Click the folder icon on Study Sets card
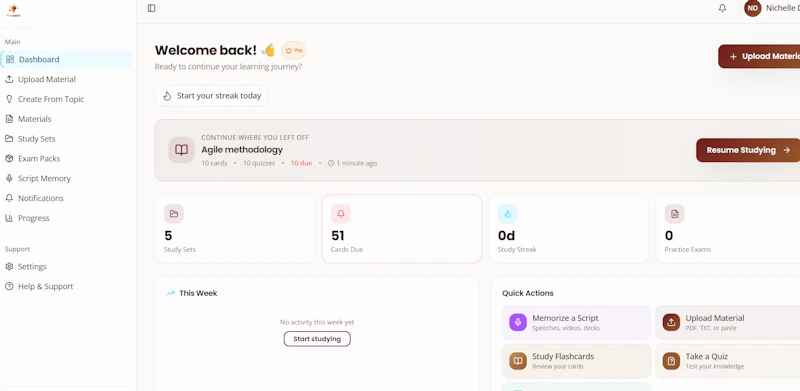800x391 pixels. (x=174, y=214)
